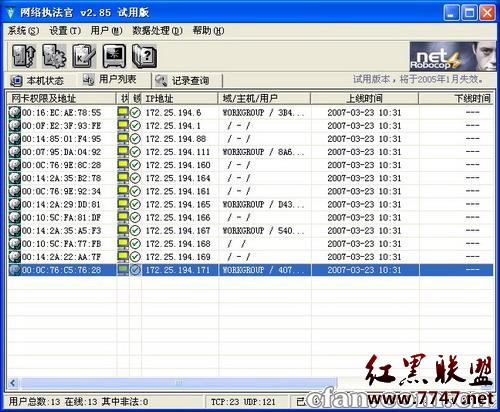
Task: Click NIC icon for 00:0C:76:9E:8C:28
Action: (x=15, y=165)
